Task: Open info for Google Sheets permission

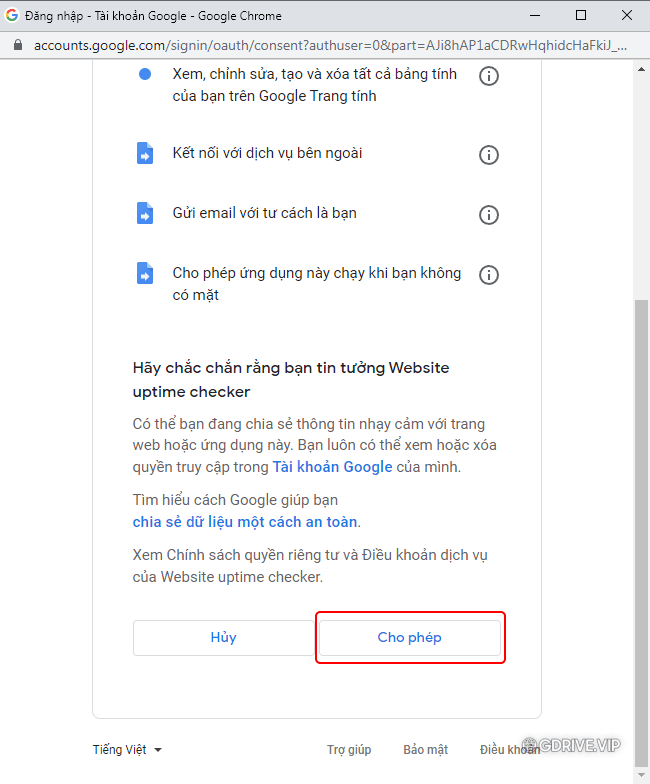Action: pos(488,76)
